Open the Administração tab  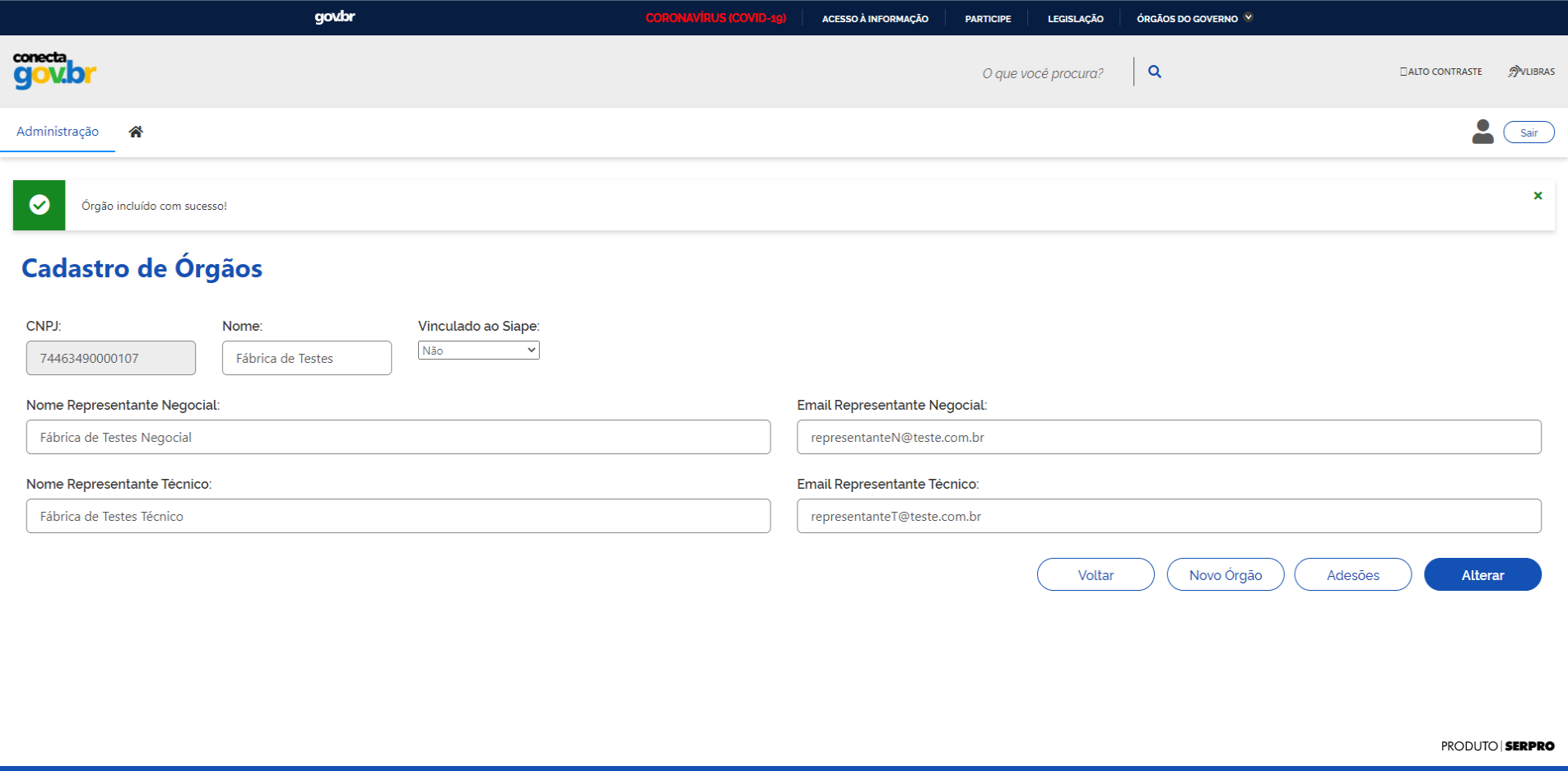[x=58, y=132]
